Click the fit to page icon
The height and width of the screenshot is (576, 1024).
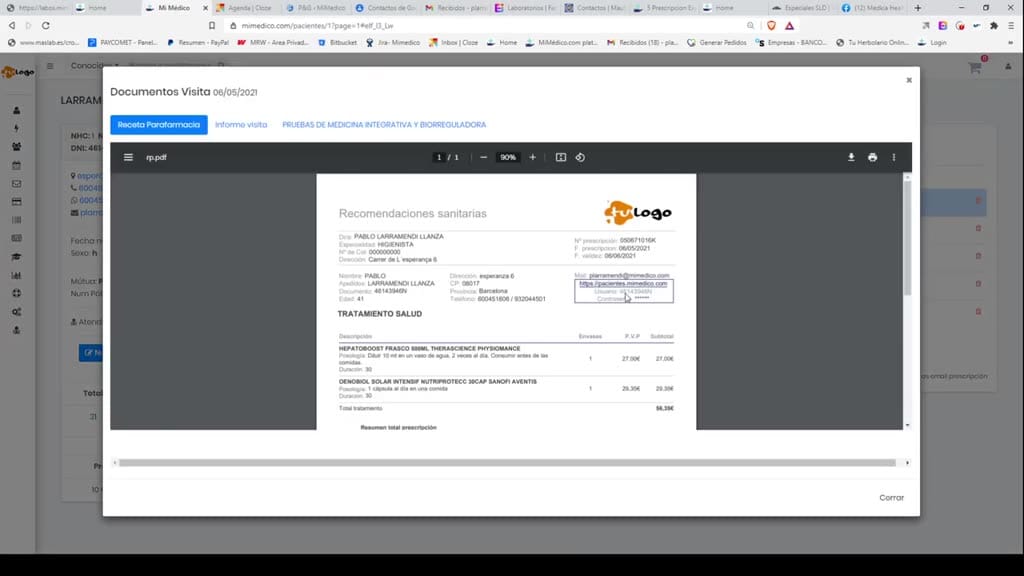pos(560,157)
